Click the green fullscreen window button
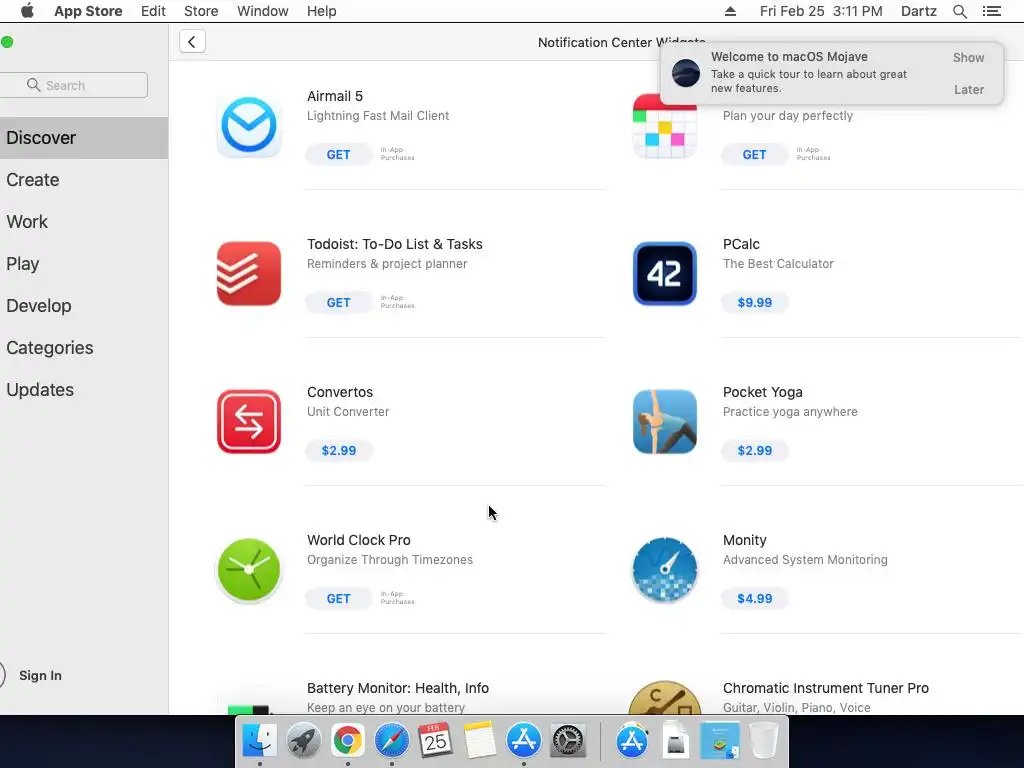This screenshot has height=768, width=1024. tap(7, 42)
